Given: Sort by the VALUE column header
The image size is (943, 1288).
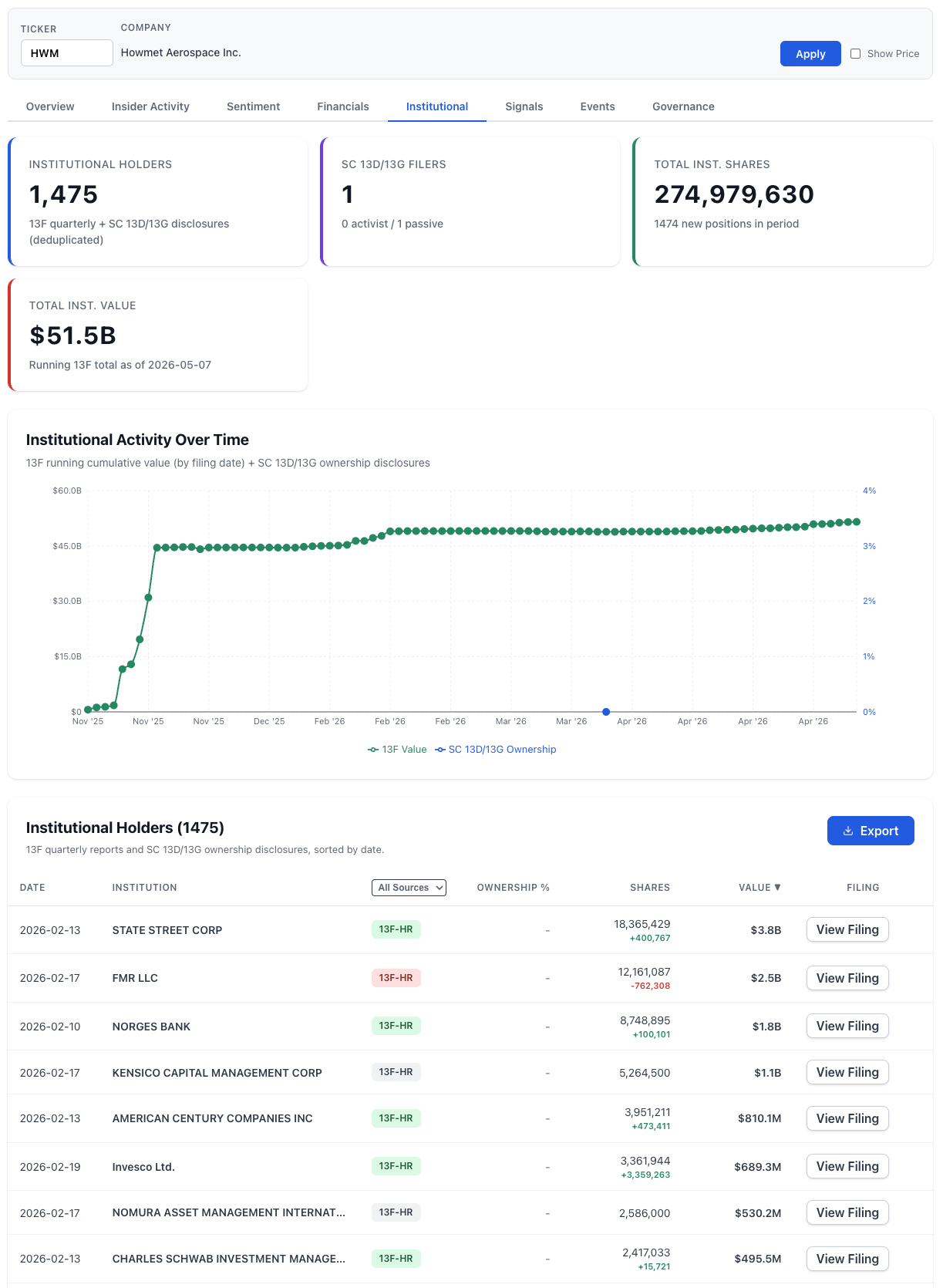Looking at the screenshot, I should (x=759, y=888).
